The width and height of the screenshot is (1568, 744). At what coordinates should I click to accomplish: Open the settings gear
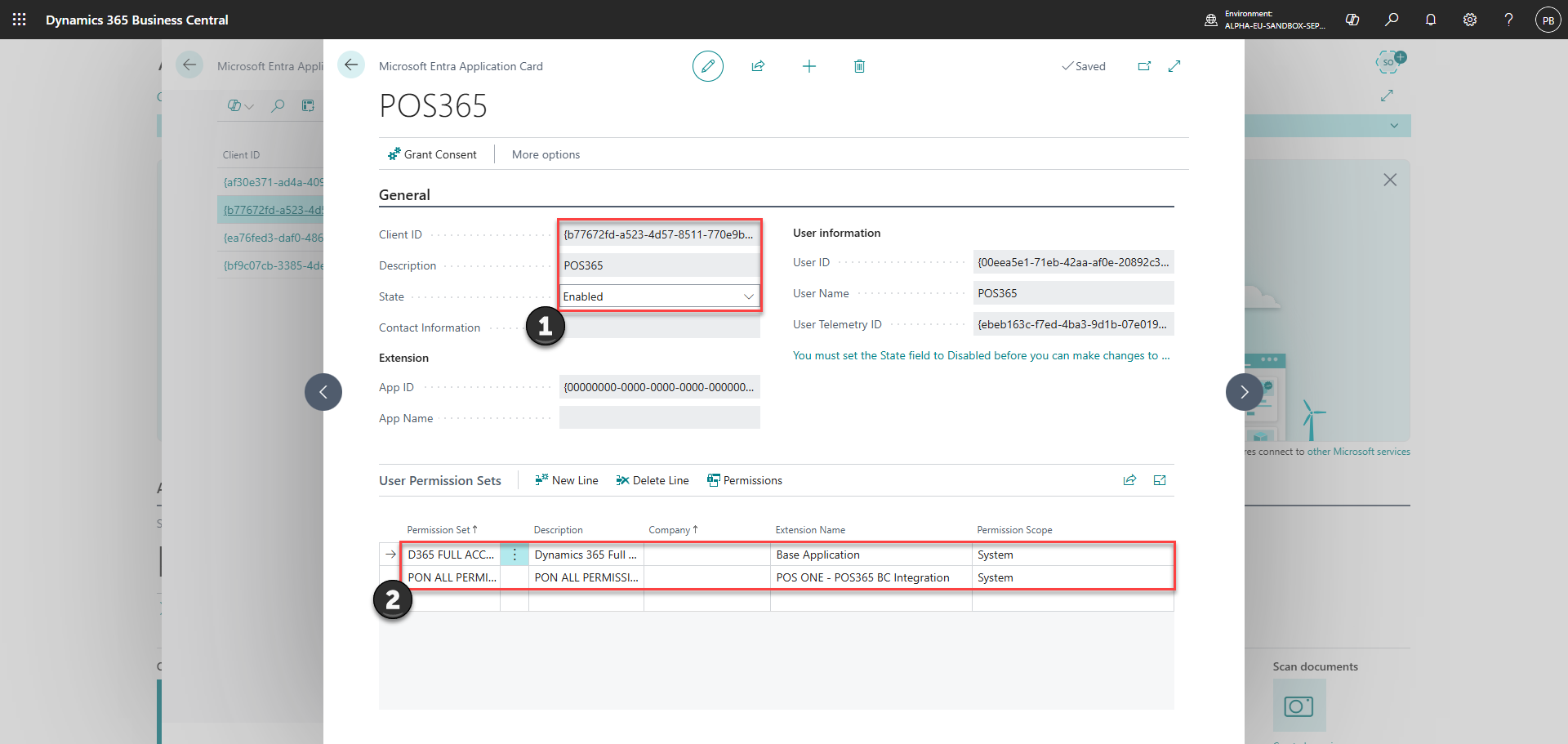click(1470, 20)
